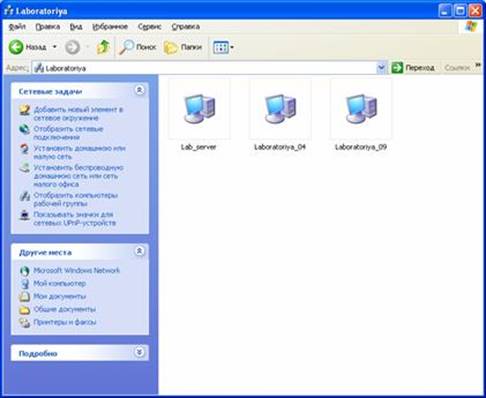The width and height of the screenshot is (486, 398).
Task: Open Принтеры и факсы link
Action: click(65, 322)
